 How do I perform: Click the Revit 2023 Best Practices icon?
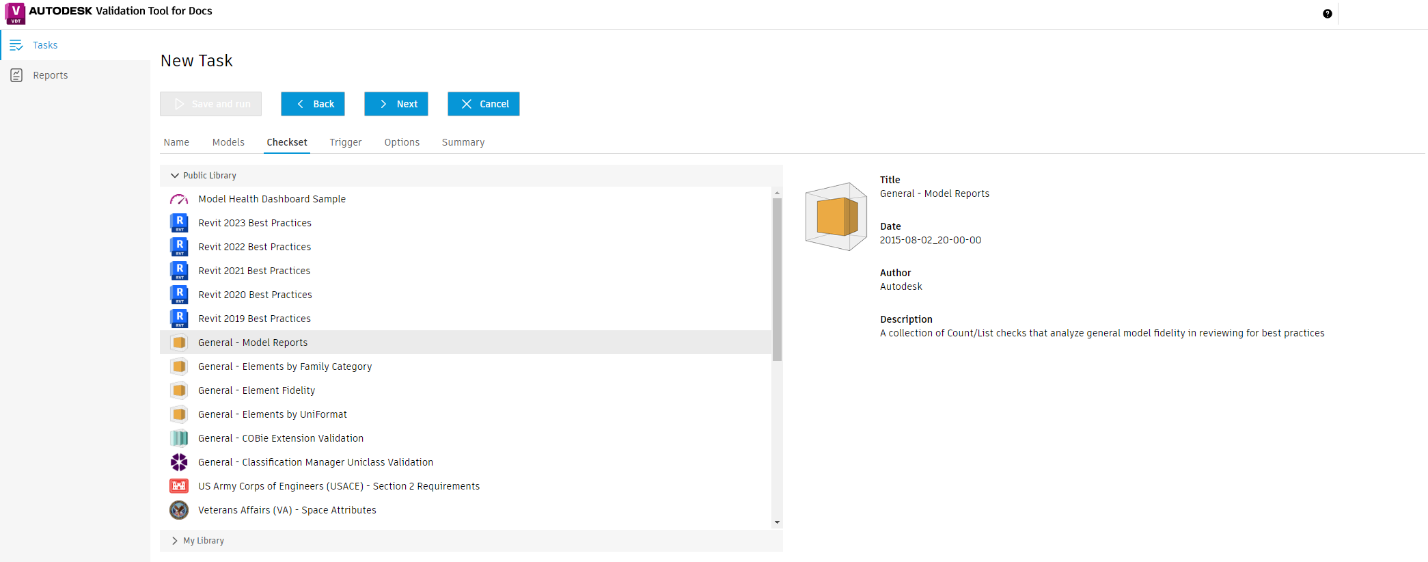tap(179, 223)
